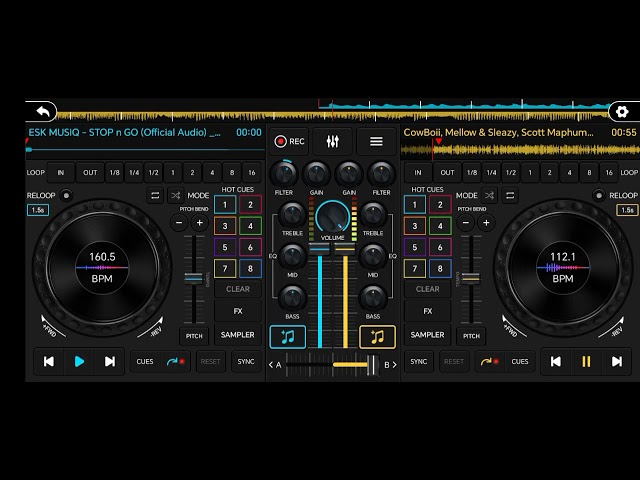Image resolution: width=640 pixels, height=480 pixels.
Task: Click deck A turntable showing 160.5 BPM
Action: (102, 268)
